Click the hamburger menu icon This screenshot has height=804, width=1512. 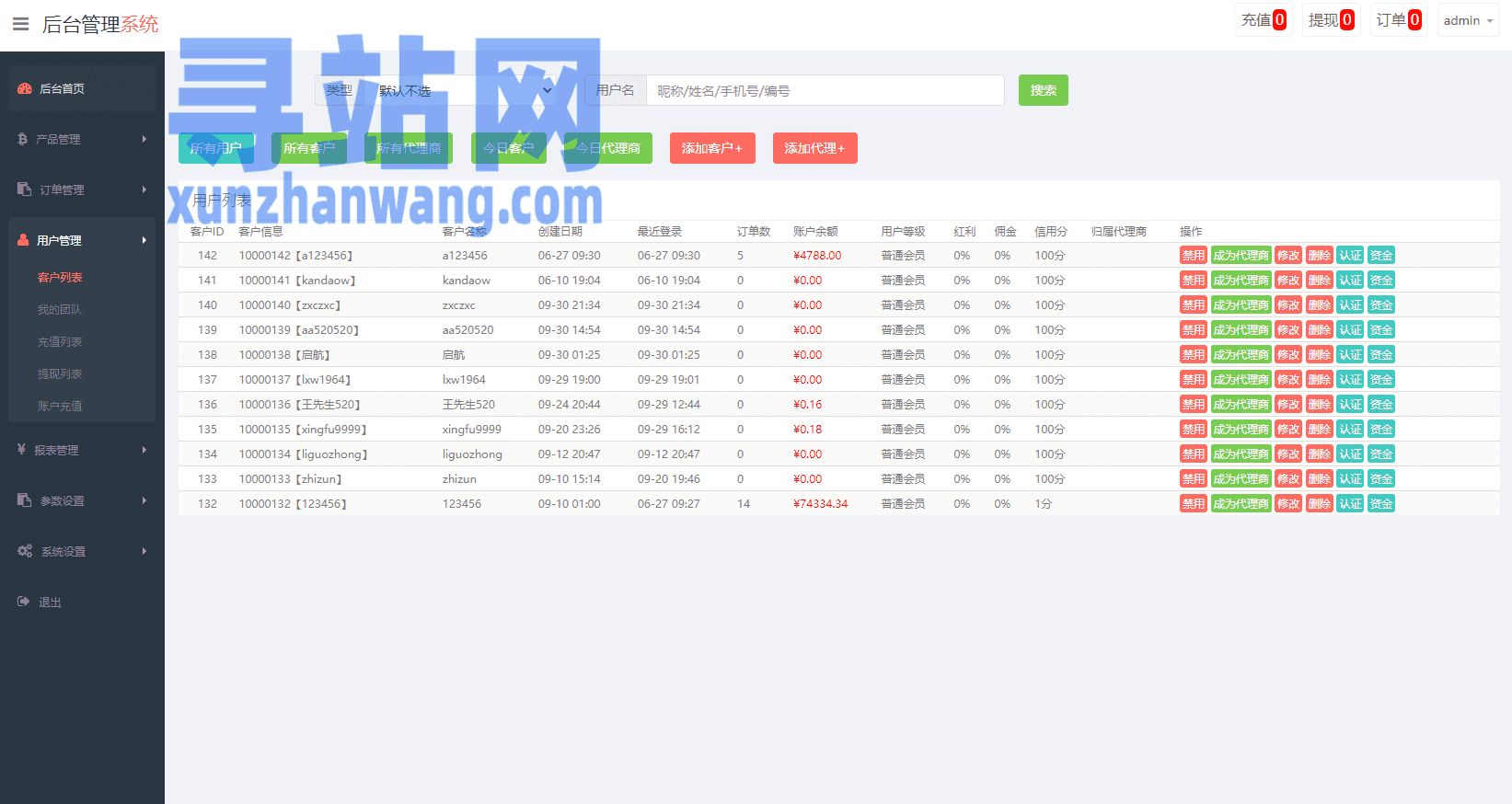[20, 24]
